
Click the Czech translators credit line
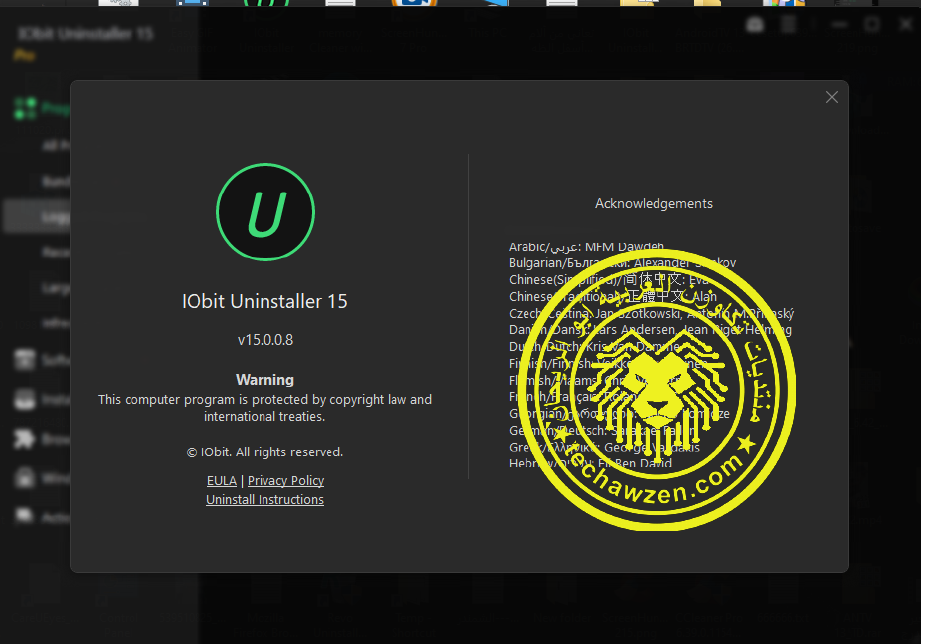tap(651, 313)
